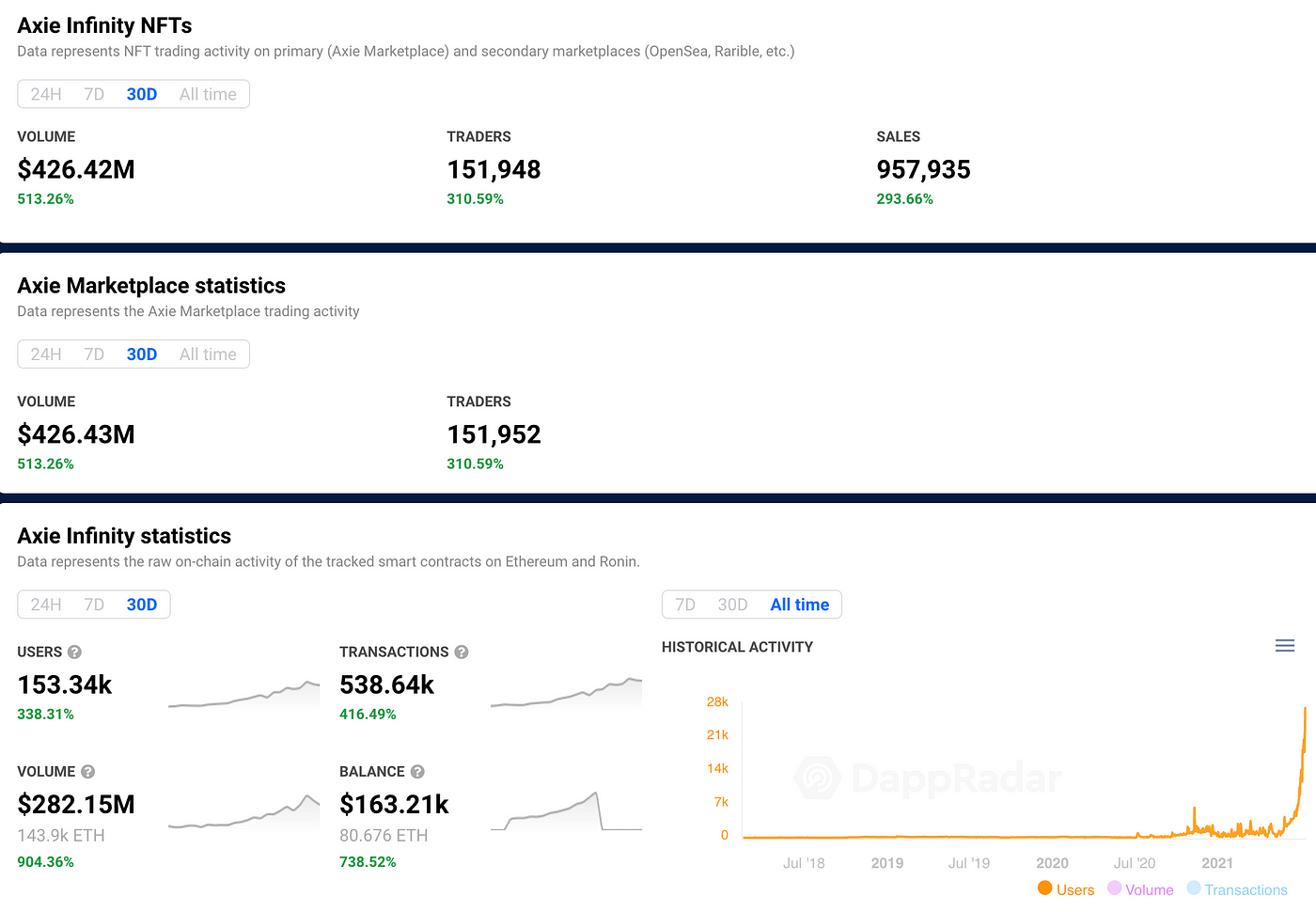Click the 2021 x-axis label
Image resolution: width=1316 pixels, height=912 pixels.
(1217, 862)
